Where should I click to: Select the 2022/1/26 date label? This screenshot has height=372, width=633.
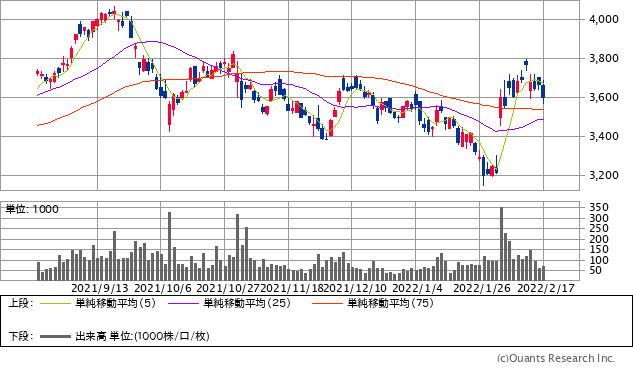(482, 288)
